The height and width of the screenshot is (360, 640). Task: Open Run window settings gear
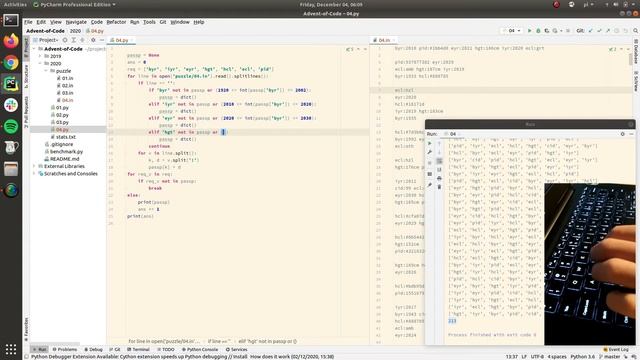(622, 134)
